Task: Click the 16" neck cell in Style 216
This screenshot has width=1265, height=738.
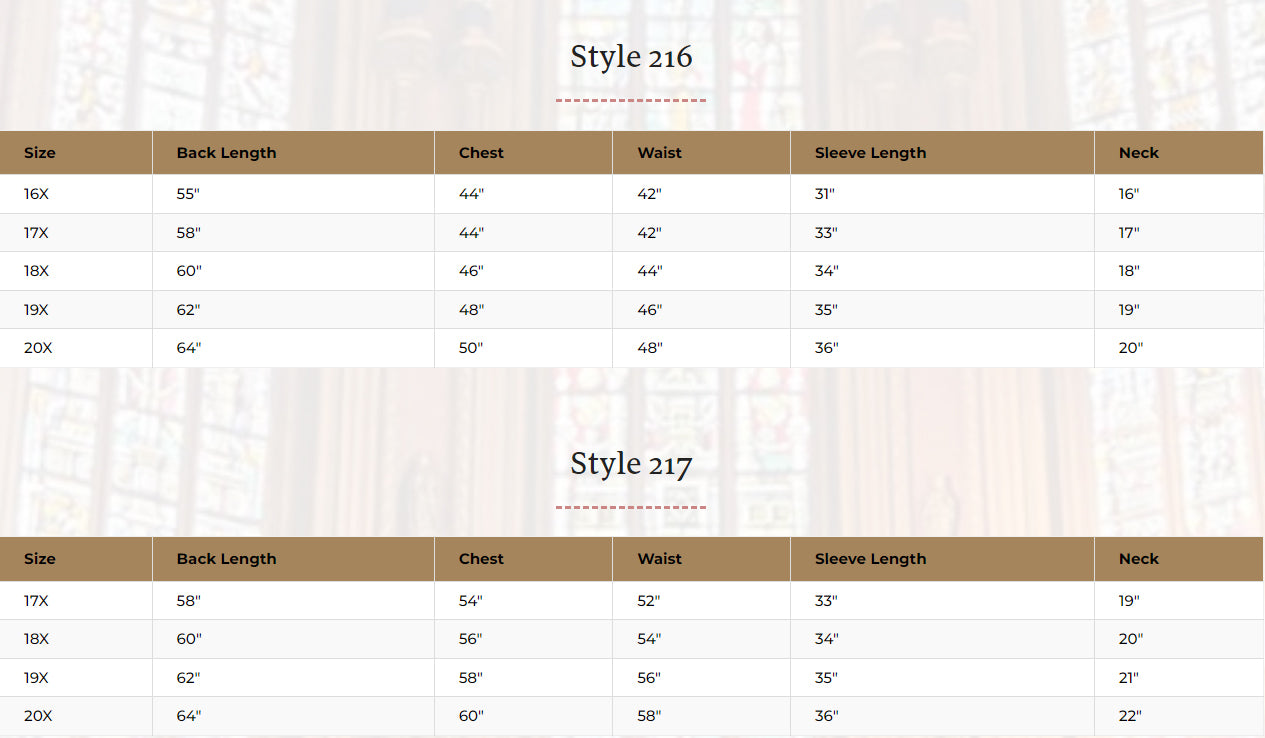Action: pos(1129,194)
